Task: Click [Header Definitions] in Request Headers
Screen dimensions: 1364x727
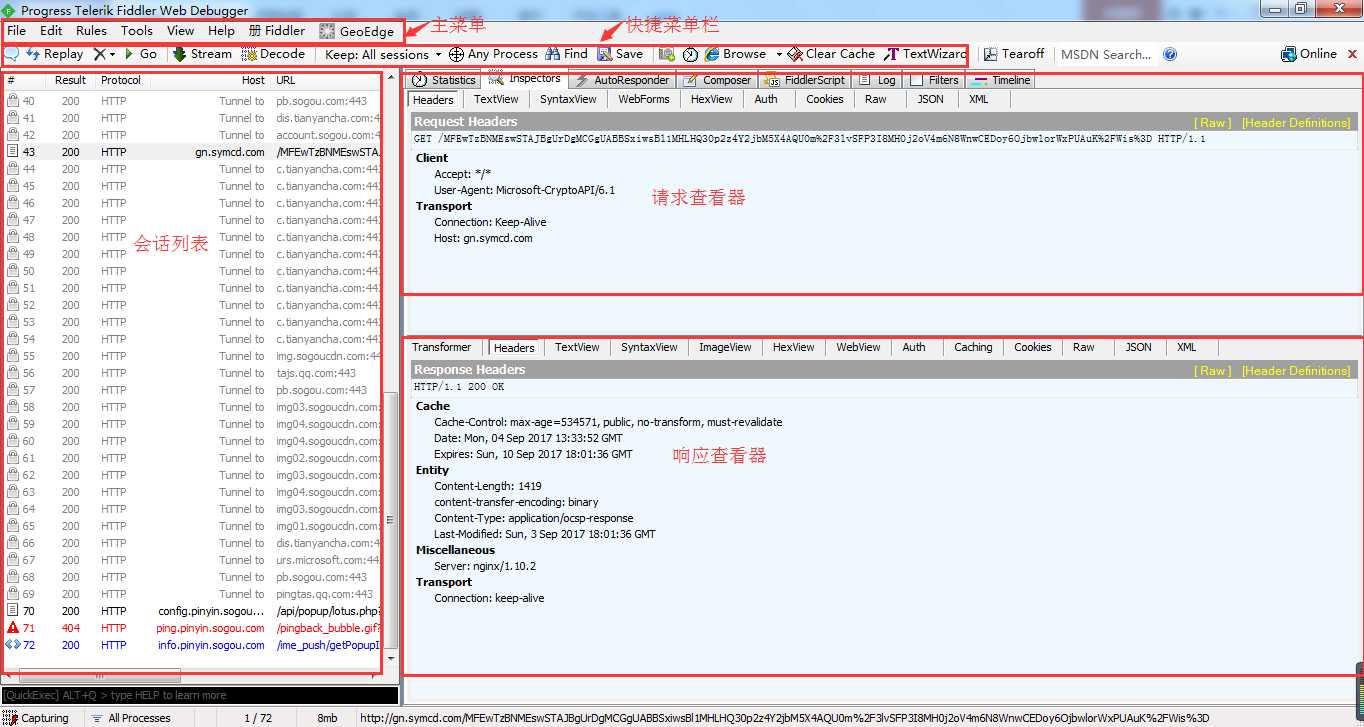Action: tap(1295, 122)
